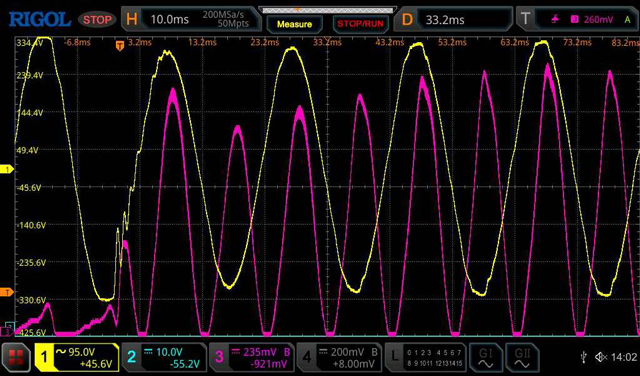Click the USB status icon
Screen dimensions: 640x376
(584, 358)
